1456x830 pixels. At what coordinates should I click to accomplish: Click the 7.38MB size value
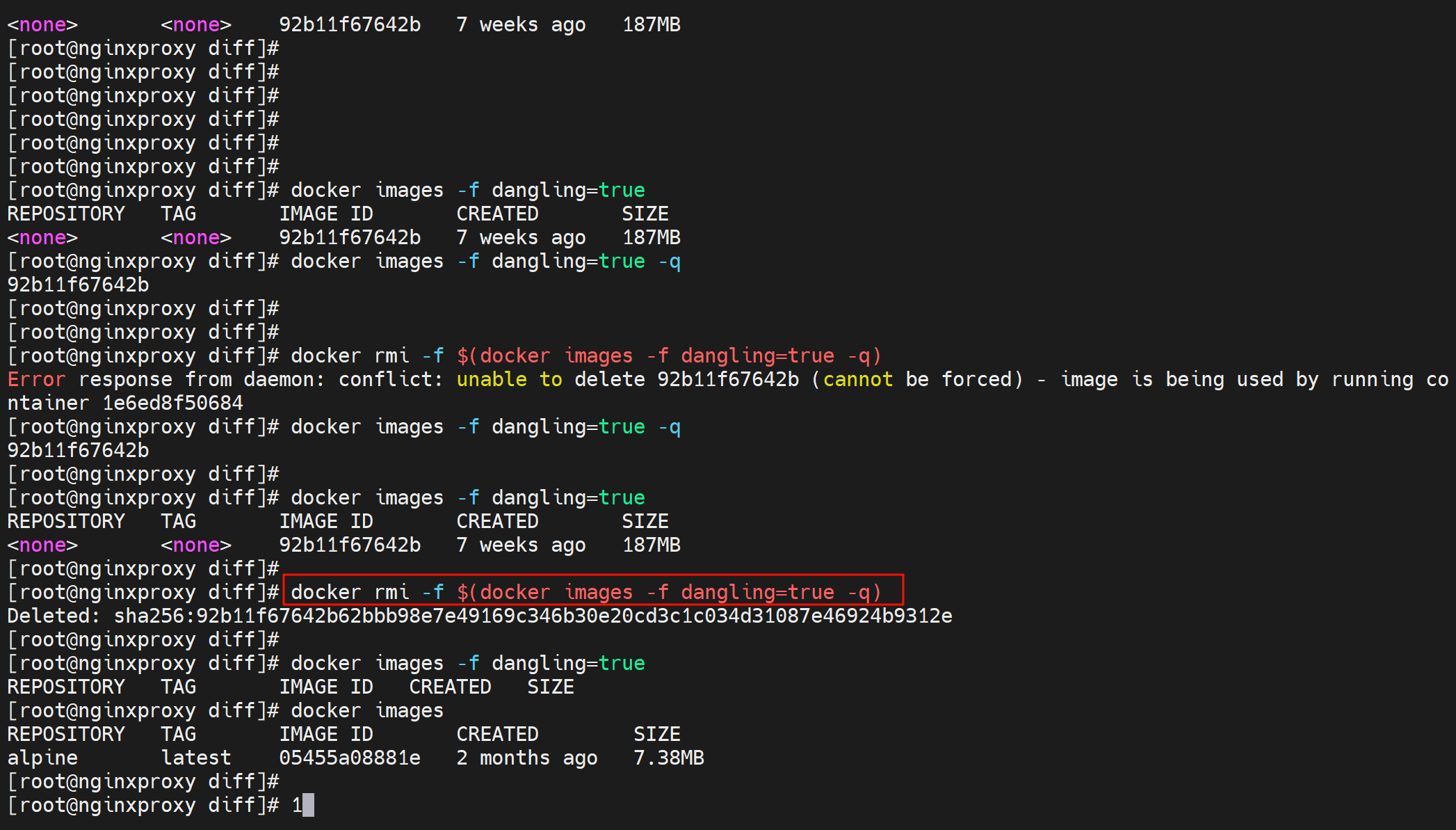click(668, 758)
